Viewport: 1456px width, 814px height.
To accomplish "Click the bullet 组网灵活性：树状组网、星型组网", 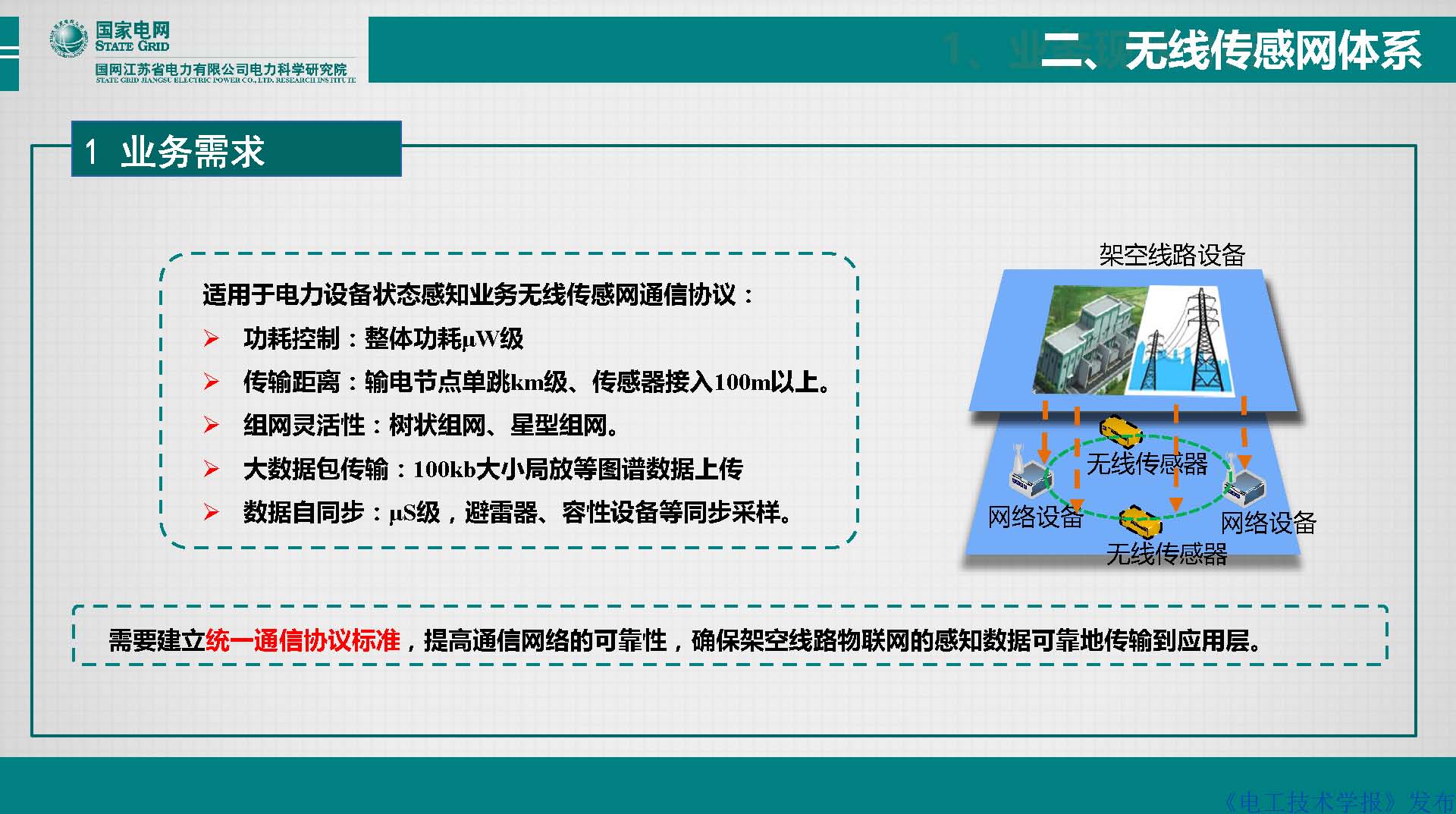I will [431, 425].
